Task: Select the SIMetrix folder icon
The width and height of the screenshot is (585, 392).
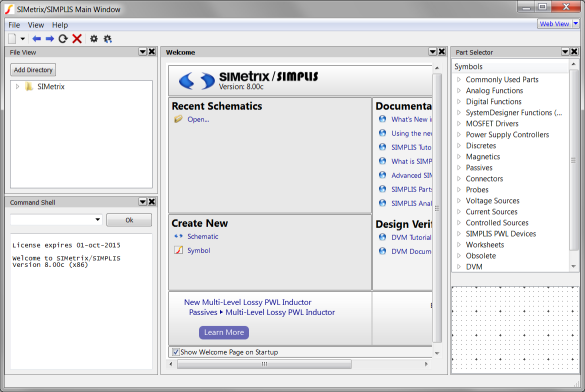Action: click(x=29, y=87)
